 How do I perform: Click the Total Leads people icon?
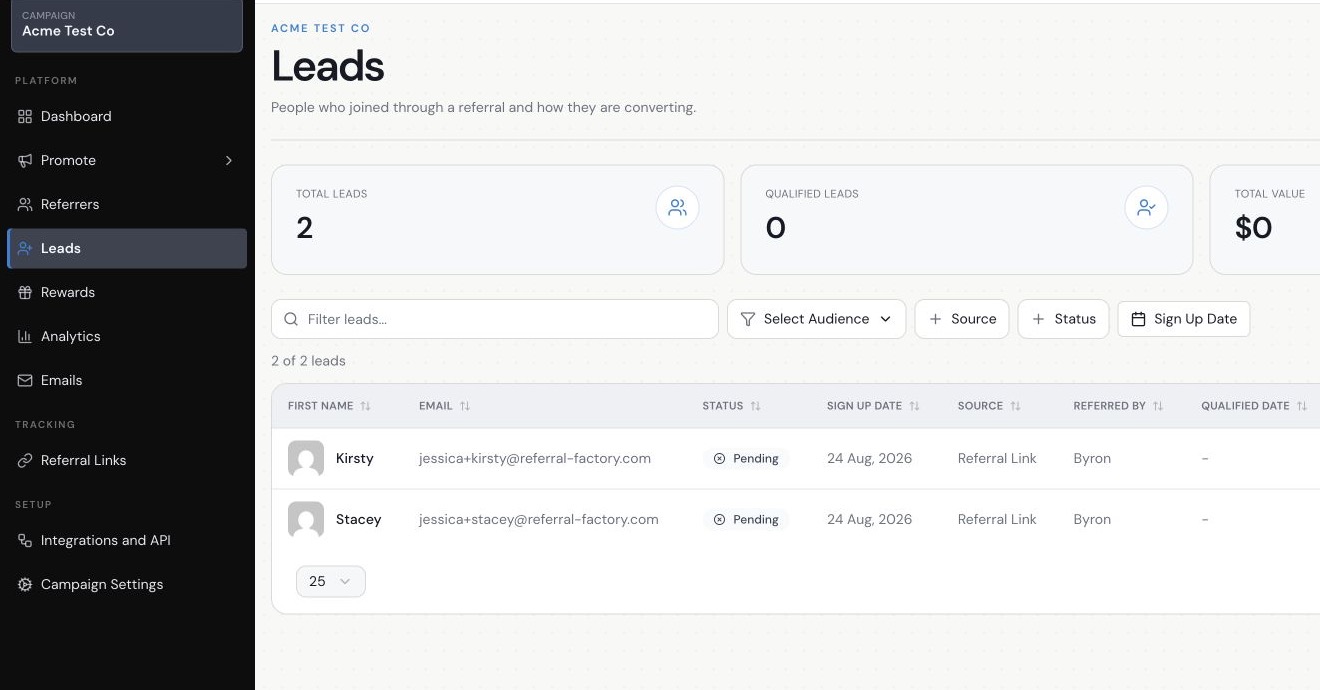coord(677,208)
